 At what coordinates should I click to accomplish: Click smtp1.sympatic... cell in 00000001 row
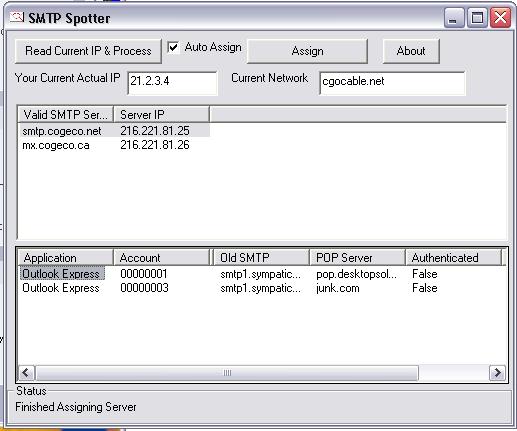260,274
